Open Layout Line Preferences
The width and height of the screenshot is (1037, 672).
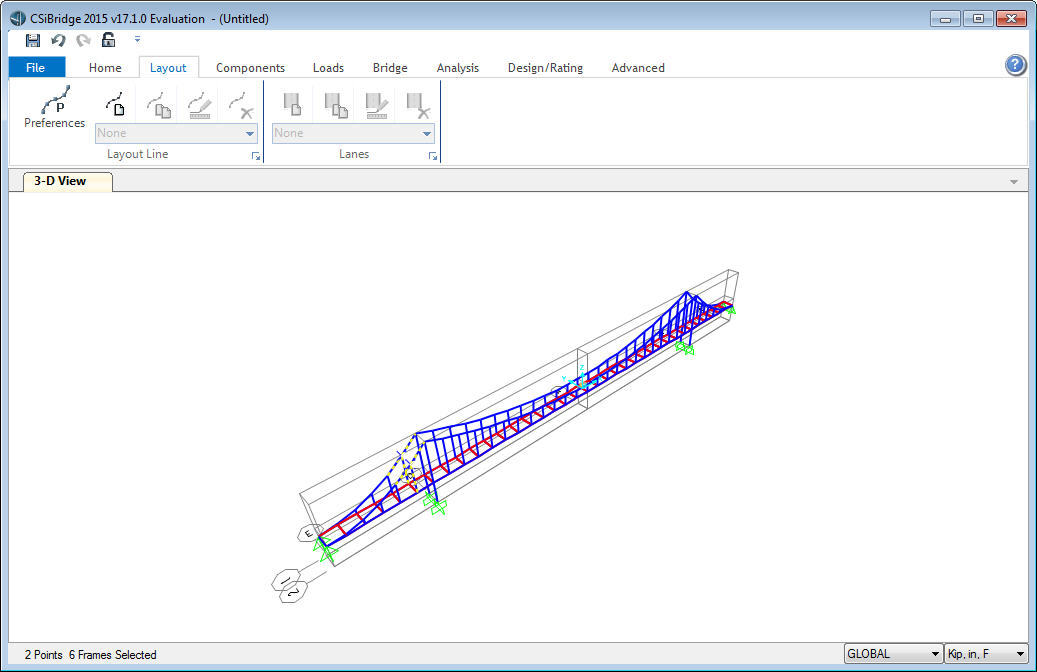54,107
